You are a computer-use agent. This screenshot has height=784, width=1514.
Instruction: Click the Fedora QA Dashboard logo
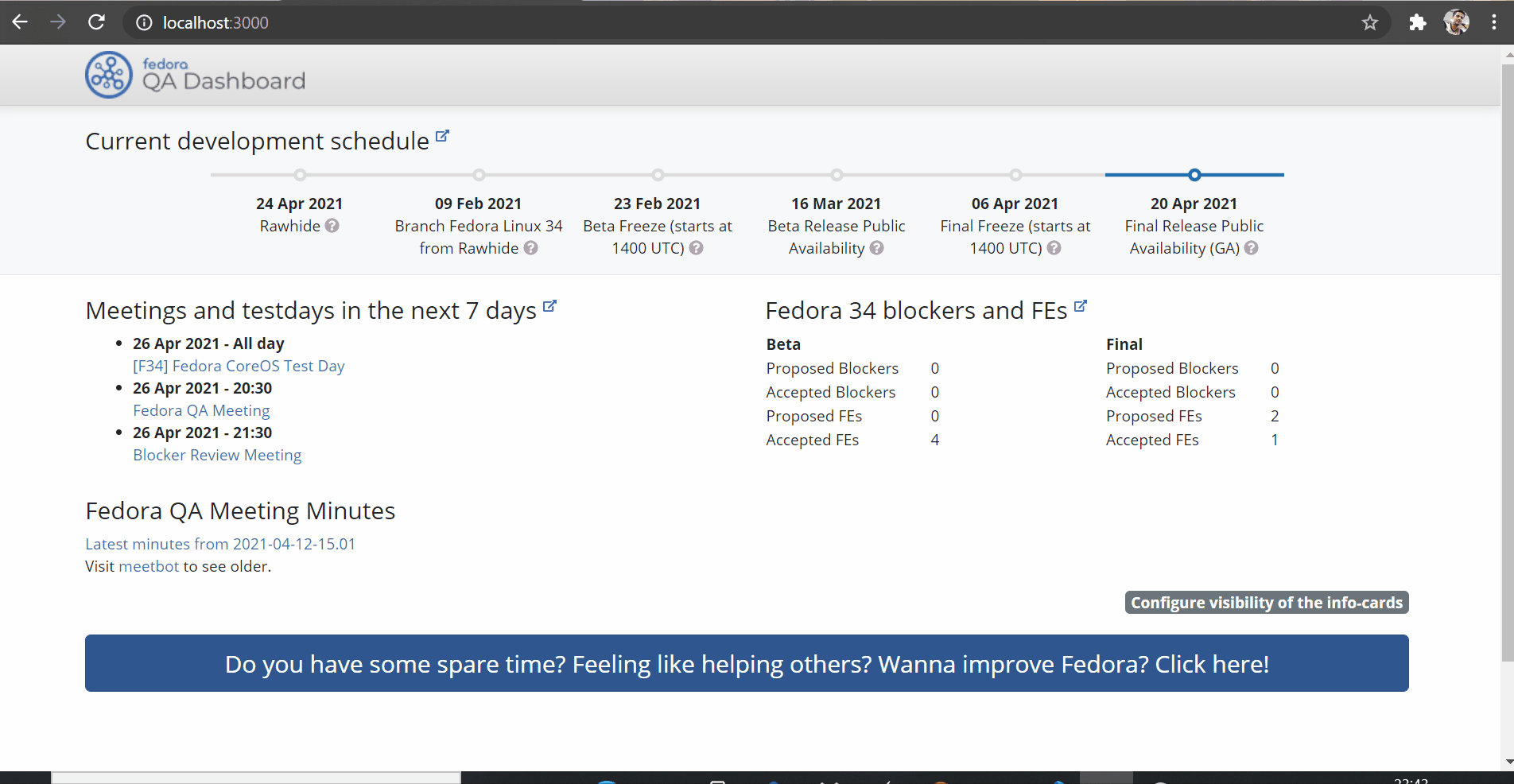tap(196, 75)
